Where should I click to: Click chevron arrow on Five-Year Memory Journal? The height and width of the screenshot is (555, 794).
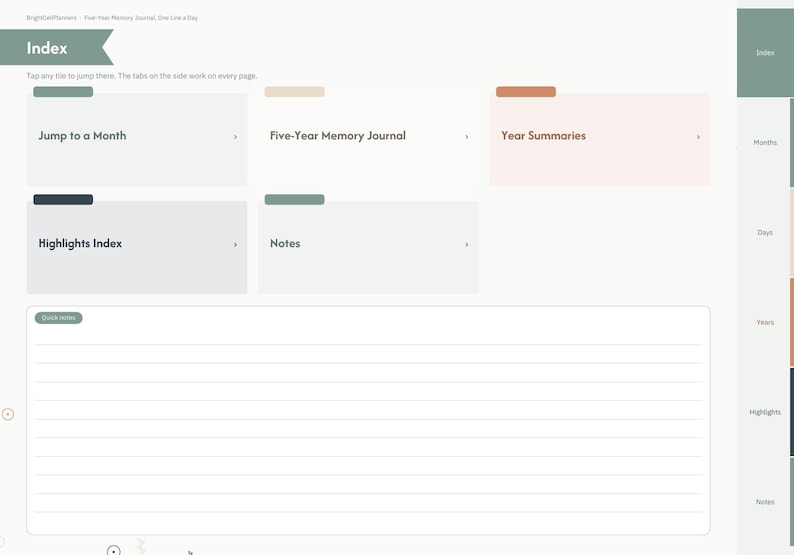[467, 137]
